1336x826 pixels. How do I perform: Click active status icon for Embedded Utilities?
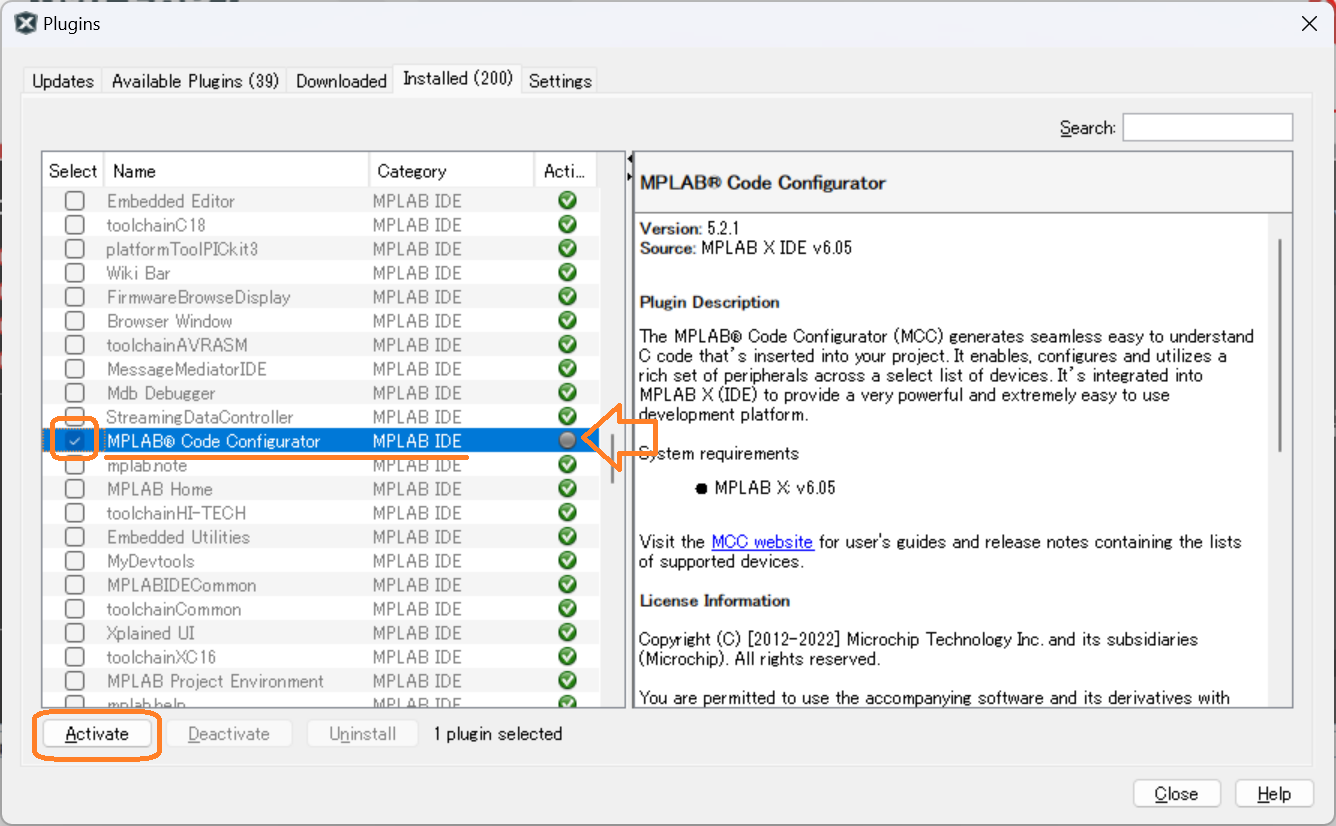pyautogui.click(x=567, y=537)
